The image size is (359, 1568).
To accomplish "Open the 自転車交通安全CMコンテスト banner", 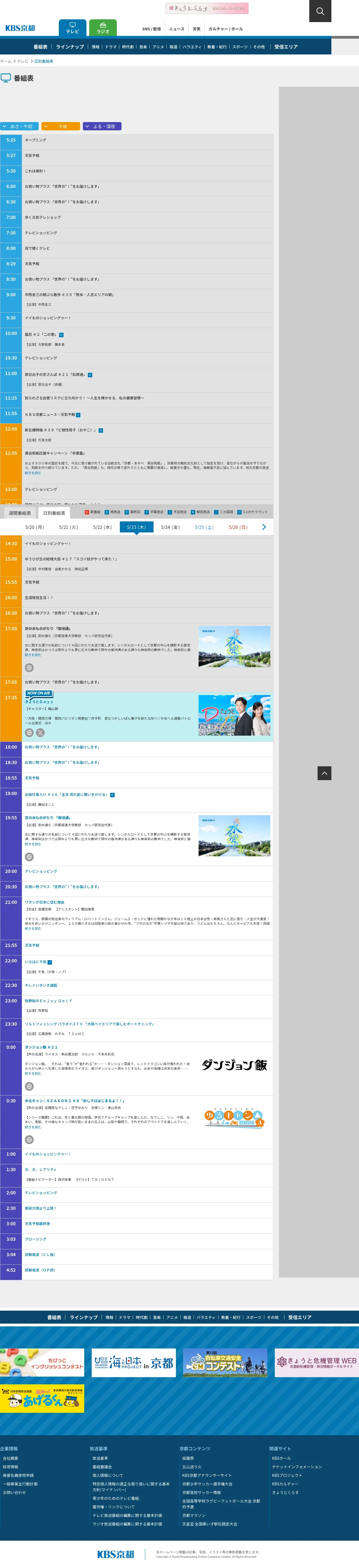I will (225, 1362).
